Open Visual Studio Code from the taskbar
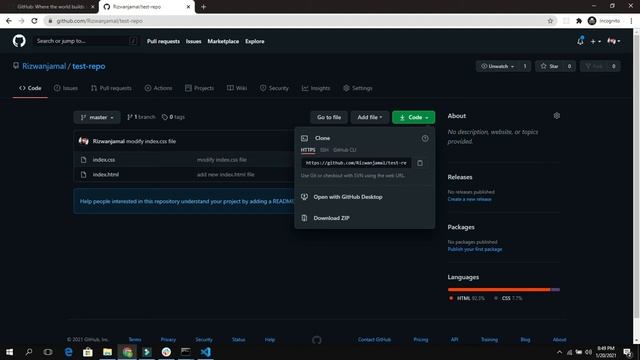Screen dimensions: 640x360 [206, 352]
